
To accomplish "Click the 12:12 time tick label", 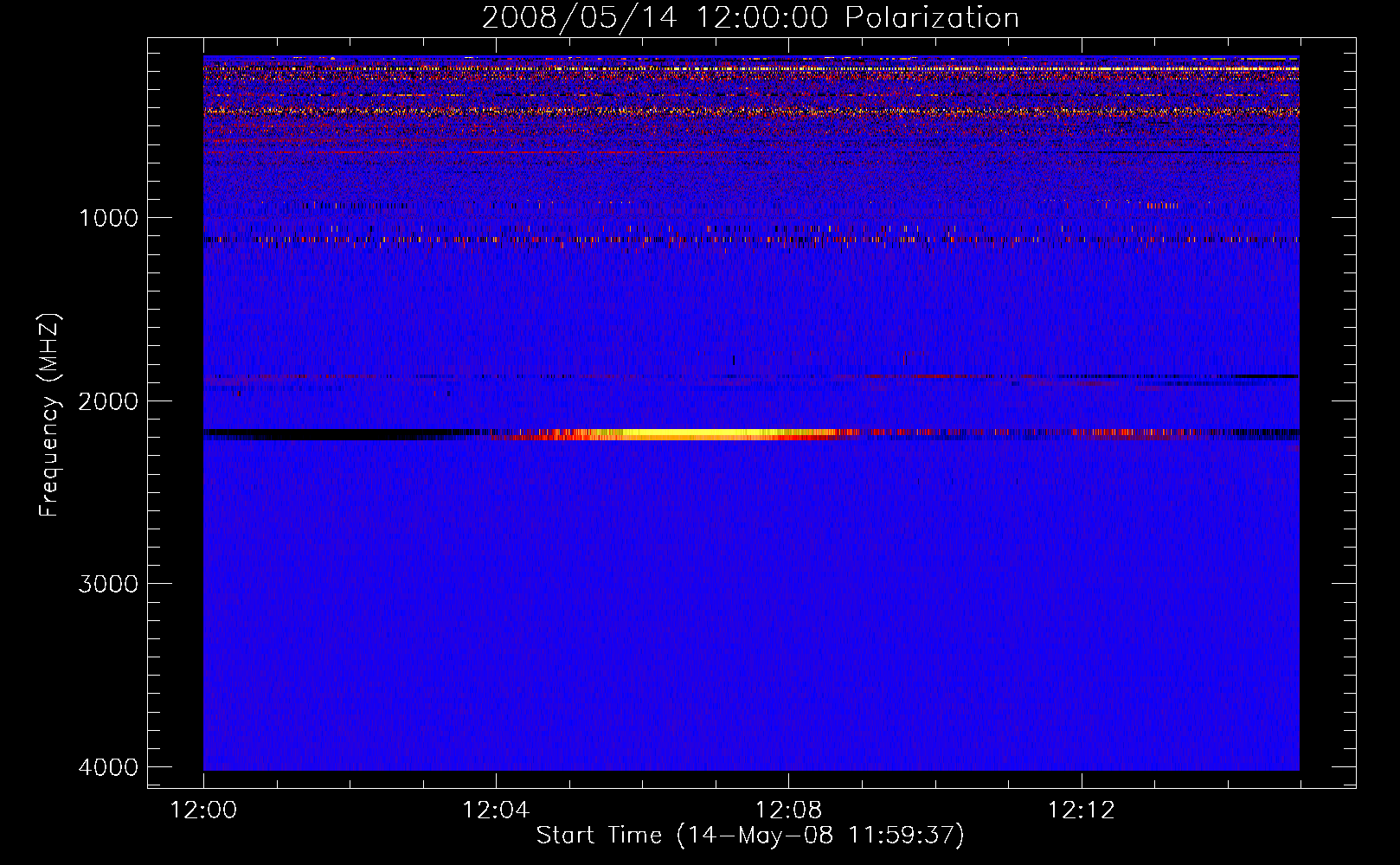I will click(1081, 811).
